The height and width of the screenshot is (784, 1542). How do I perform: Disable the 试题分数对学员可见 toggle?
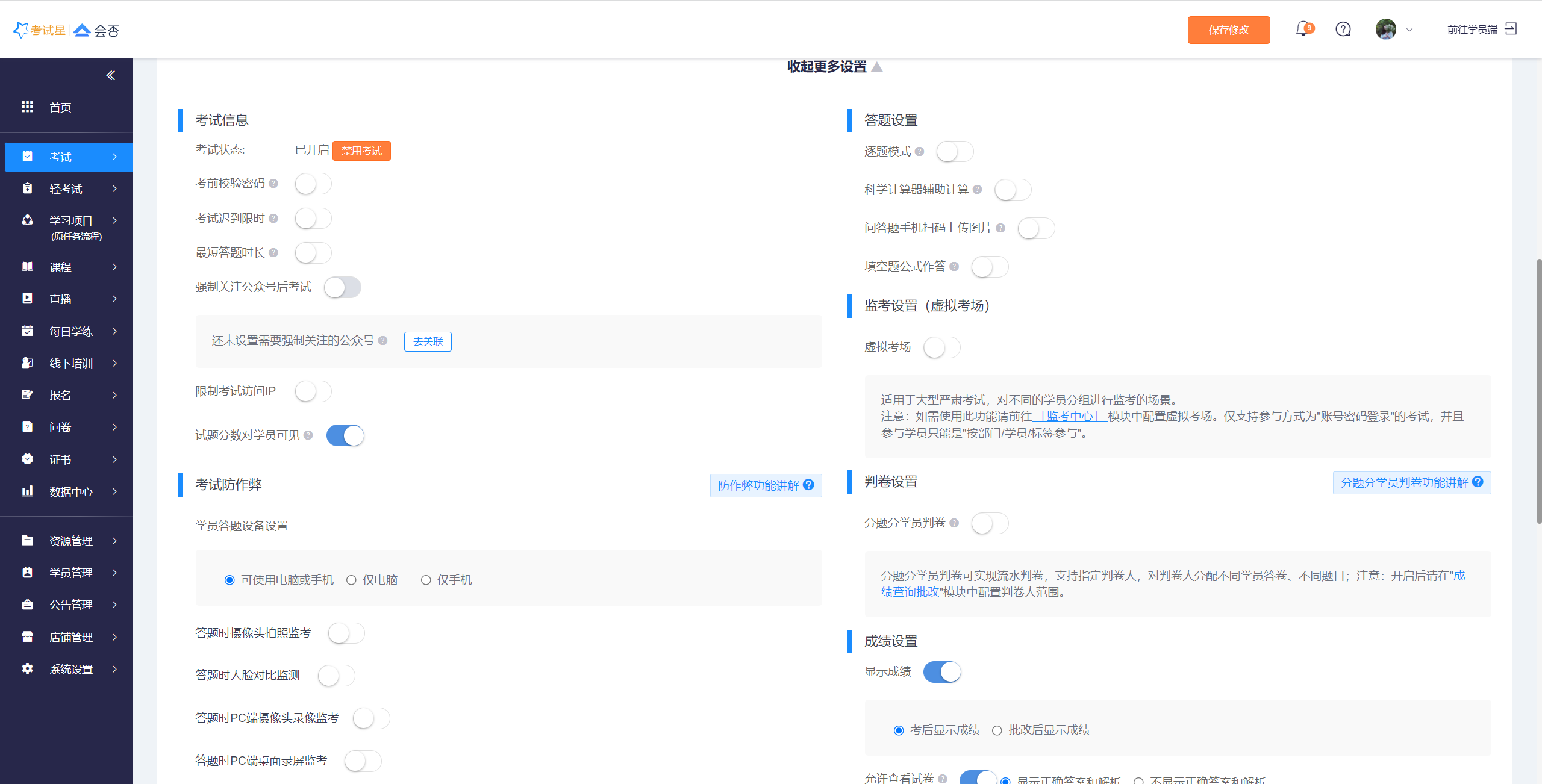(345, 435)
